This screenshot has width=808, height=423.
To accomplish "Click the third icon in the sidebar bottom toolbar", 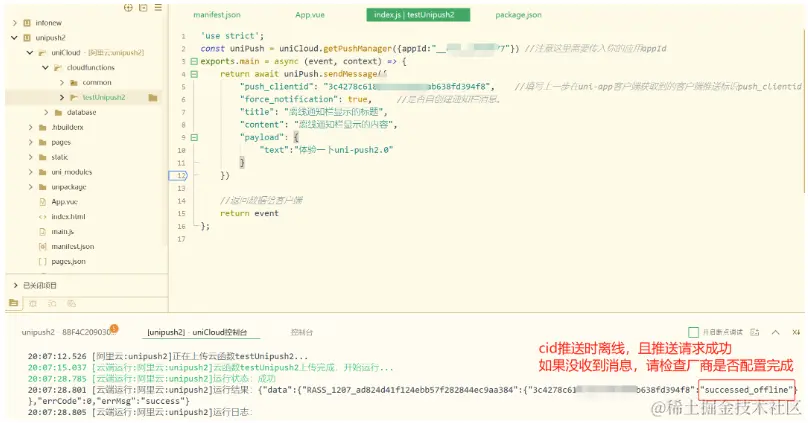I will [x=52, y=303].
